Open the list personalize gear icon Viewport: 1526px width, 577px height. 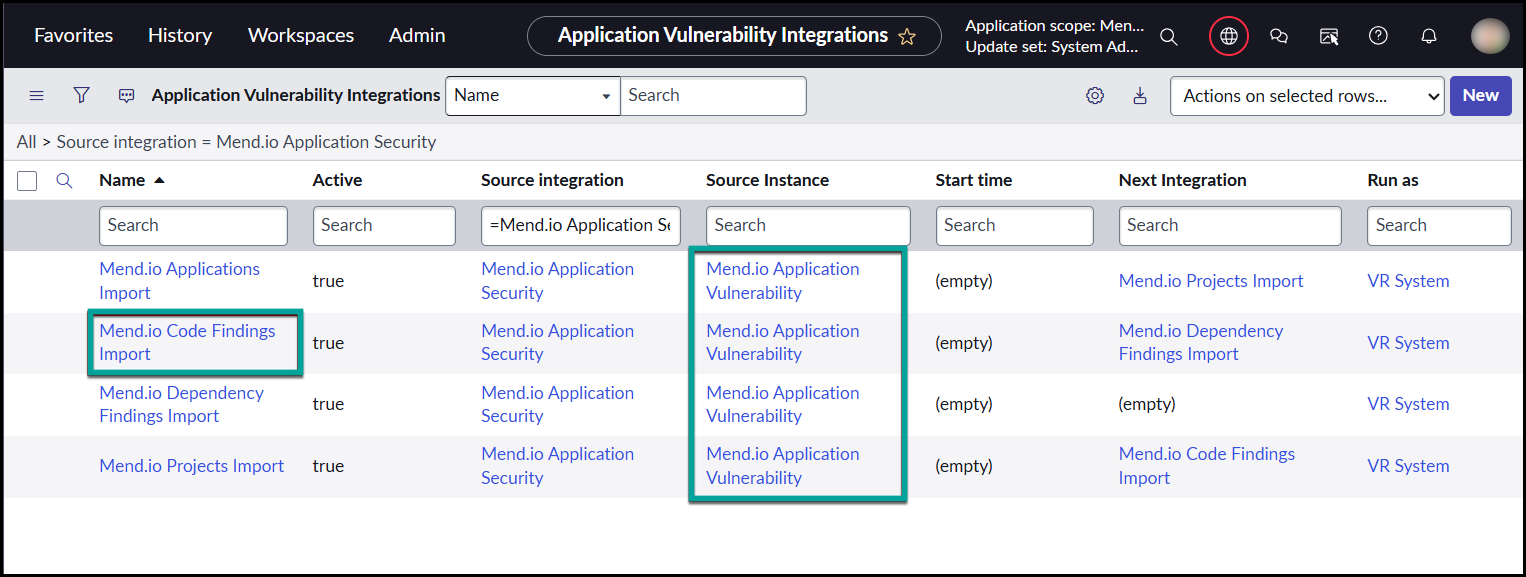1095,96
